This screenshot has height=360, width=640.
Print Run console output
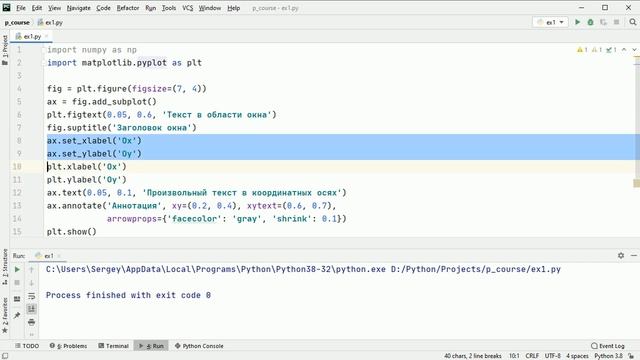[x=31, y=322]
